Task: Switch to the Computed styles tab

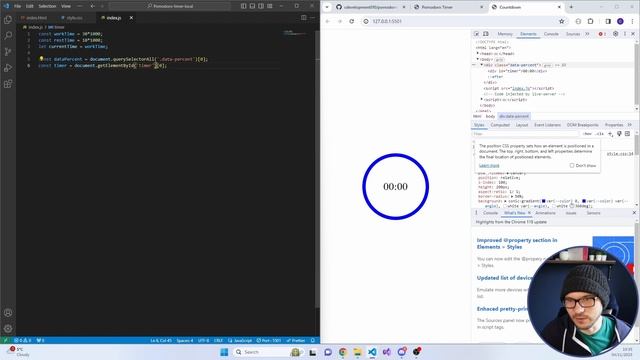Action: [x=500, y=125]
